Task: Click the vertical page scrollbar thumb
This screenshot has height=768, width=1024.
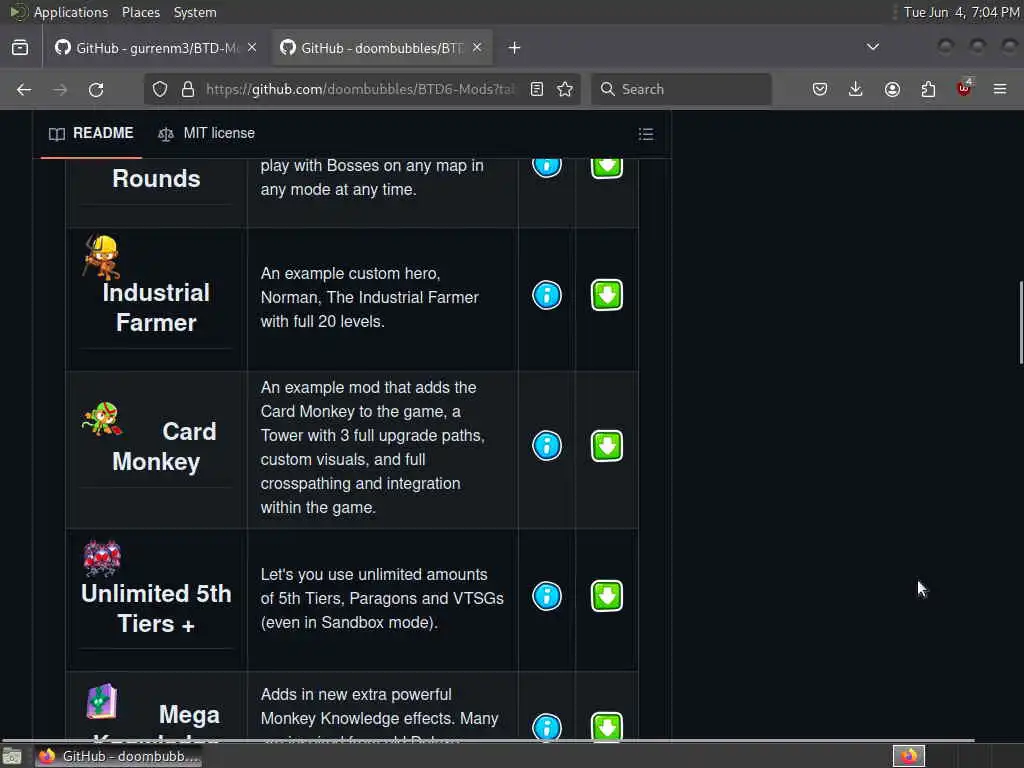Action: (1020, 322)
